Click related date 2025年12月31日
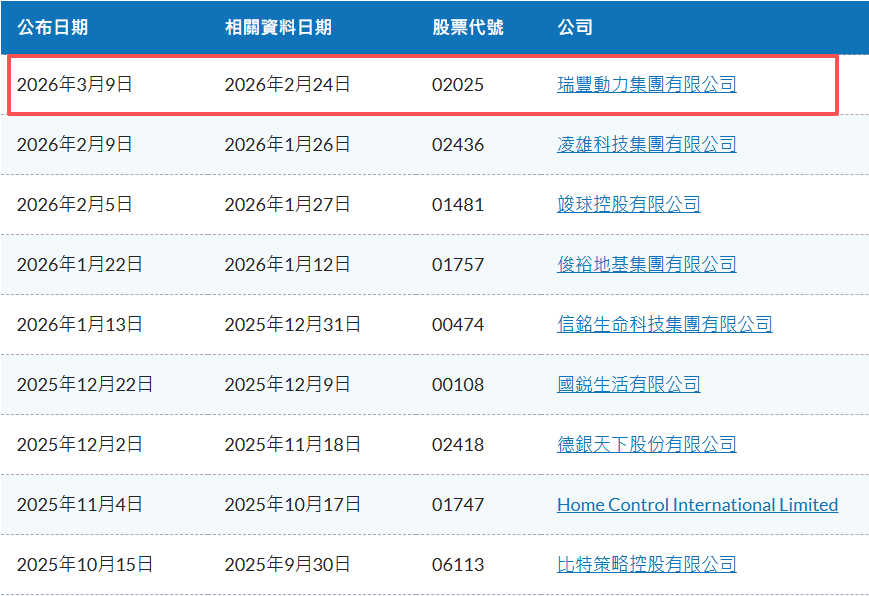 click(x=293, y=324)
